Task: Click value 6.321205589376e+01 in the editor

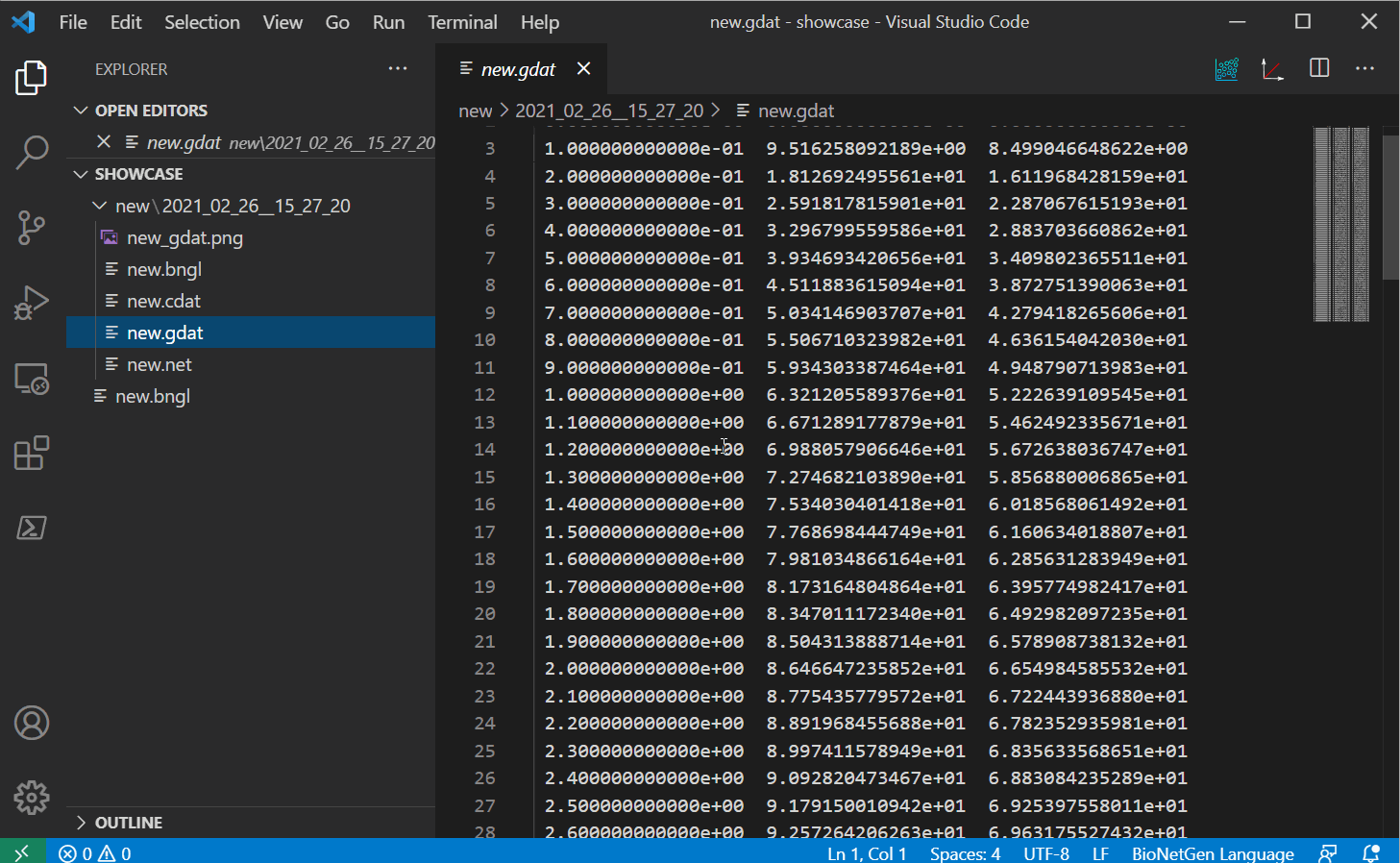Action: (866, 395)
